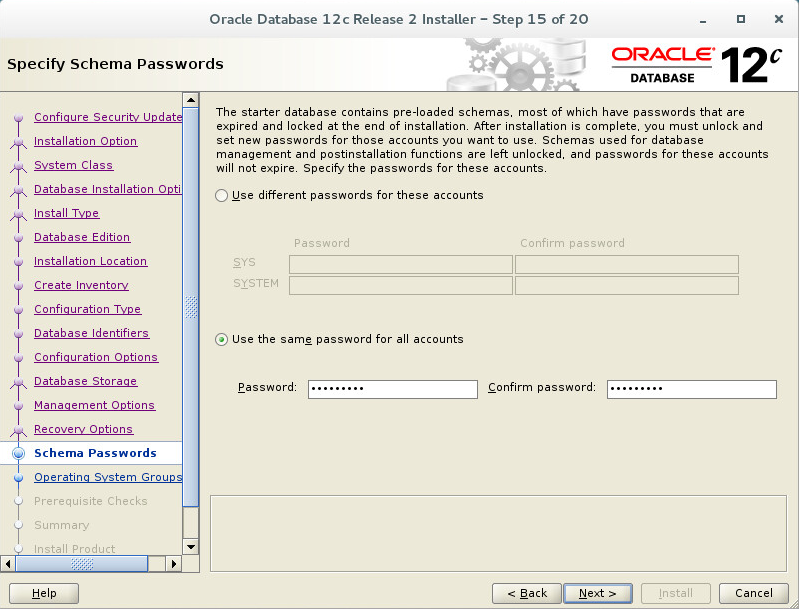799x609 pixels.
Task: Click the empty message area panel
Action: [498, 533]
